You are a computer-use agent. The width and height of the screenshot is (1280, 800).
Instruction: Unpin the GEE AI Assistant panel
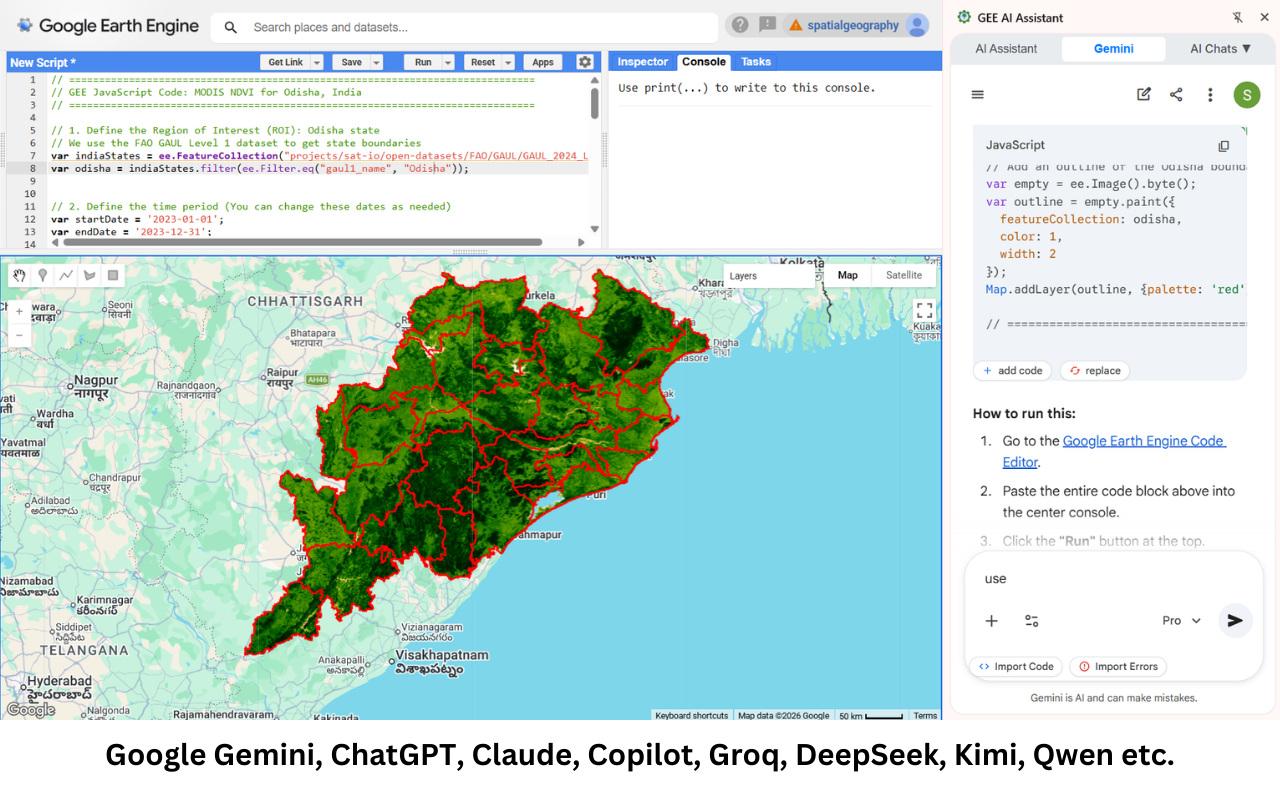point(1237,18)
